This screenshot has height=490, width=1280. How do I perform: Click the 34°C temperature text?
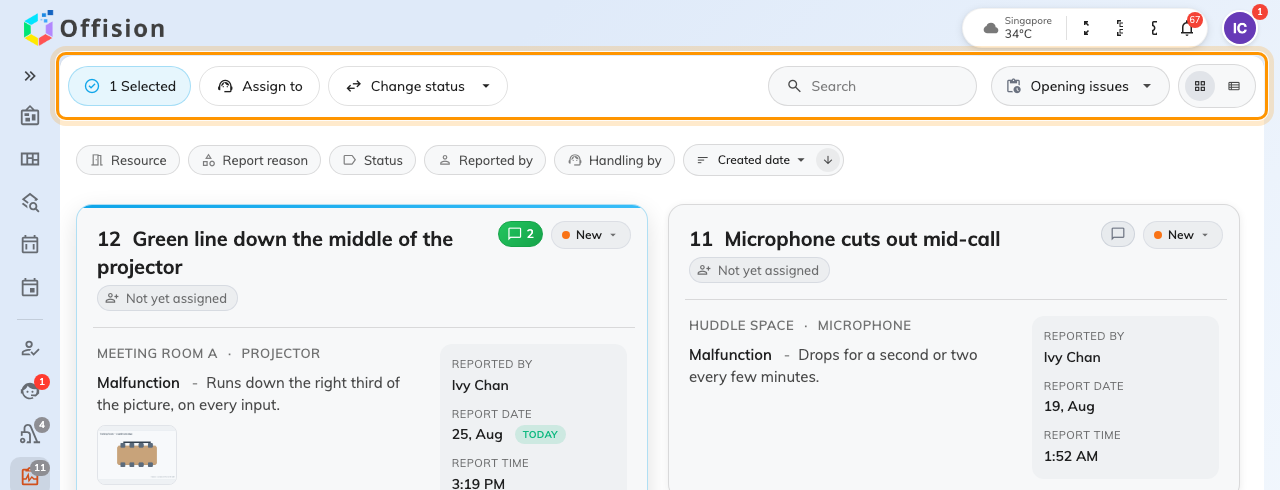tap(1018, 34)
